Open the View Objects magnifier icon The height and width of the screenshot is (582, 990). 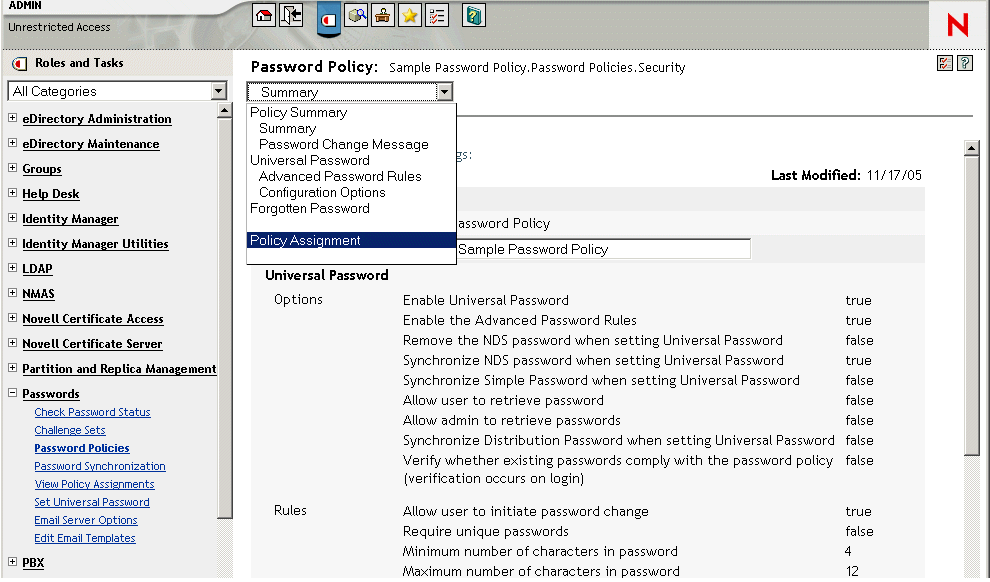point(356,15)
